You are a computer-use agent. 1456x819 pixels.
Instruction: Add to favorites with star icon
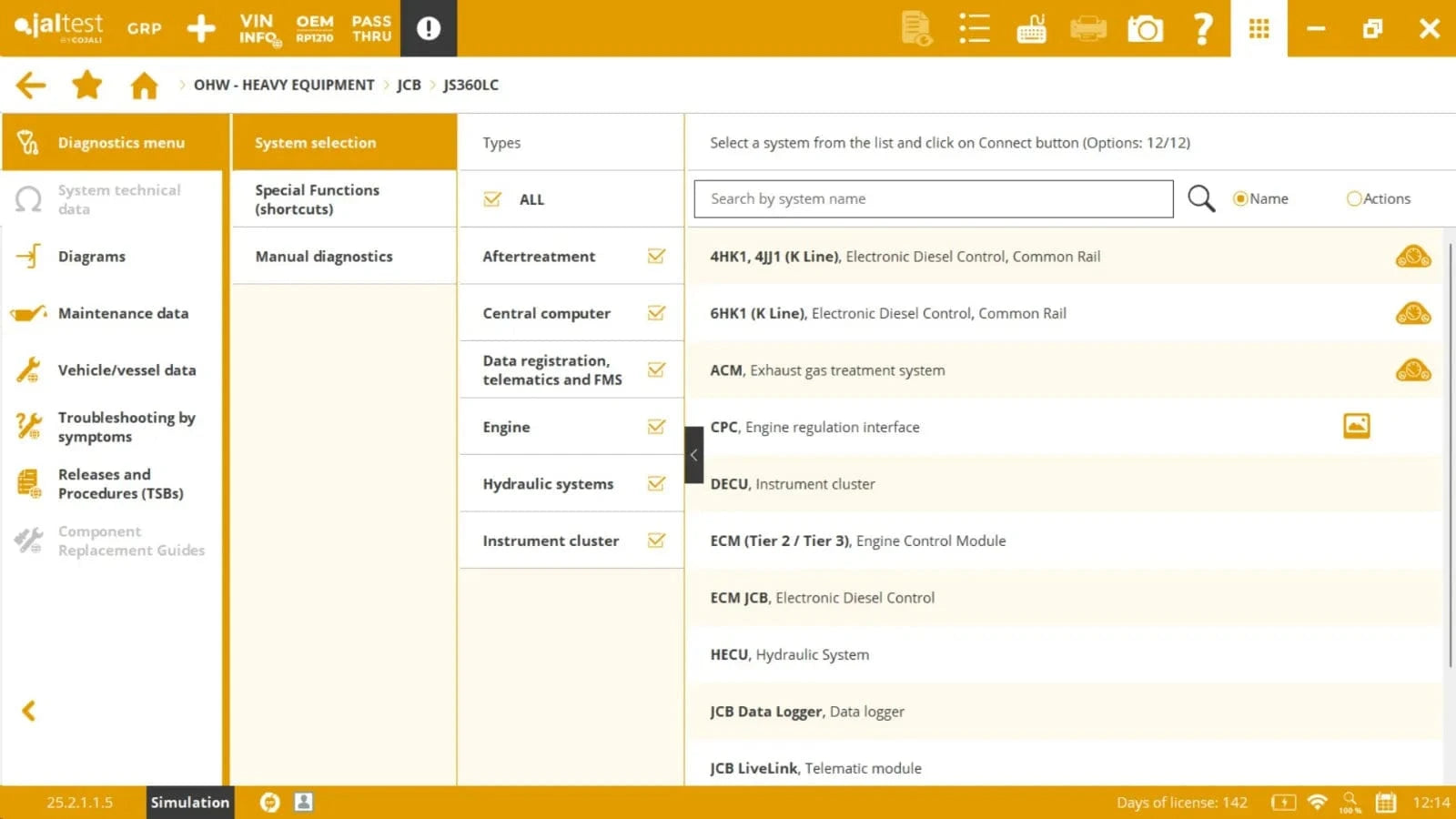[87, 86]
